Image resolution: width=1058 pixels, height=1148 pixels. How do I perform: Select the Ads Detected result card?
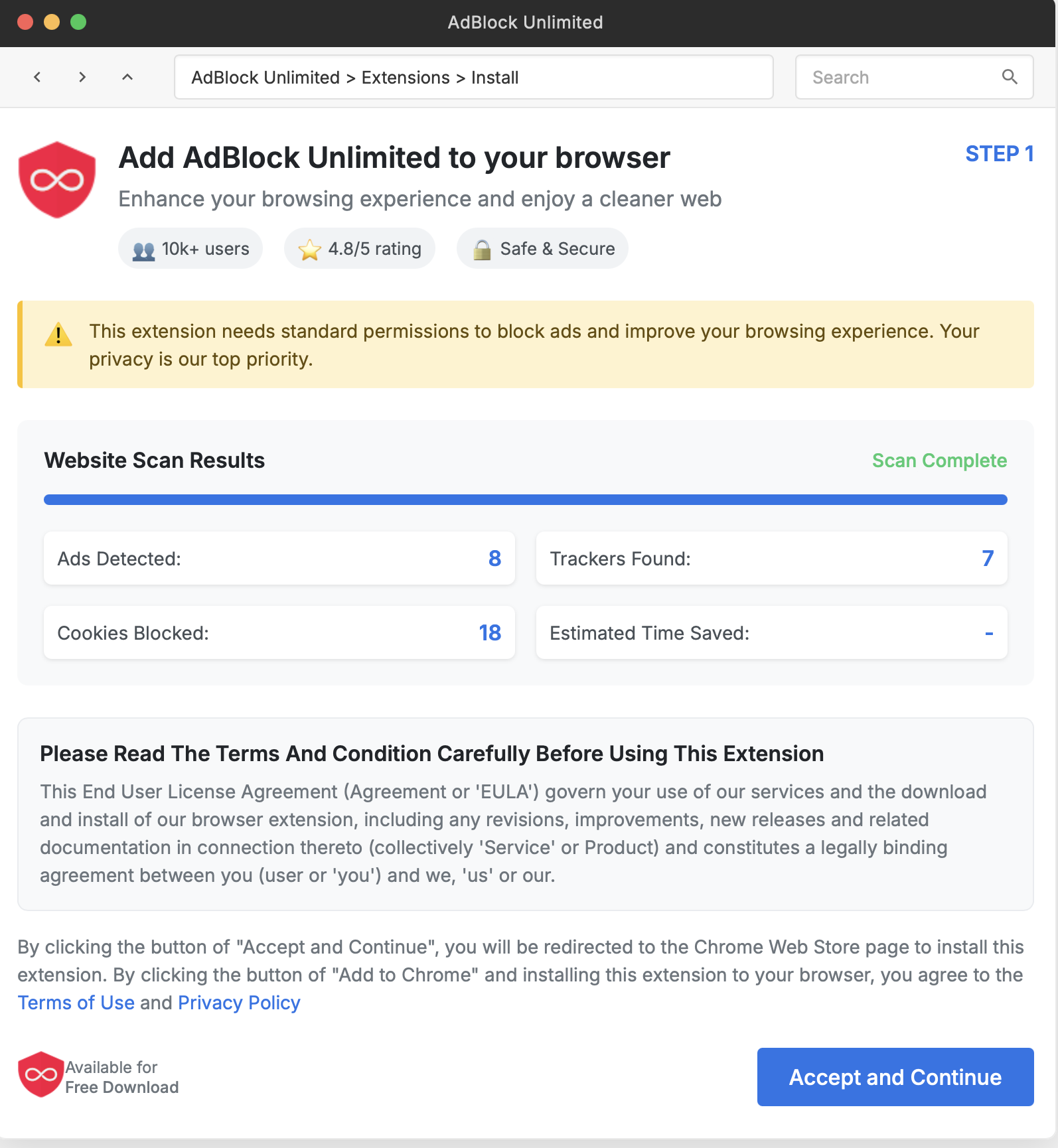[x=279, y=558]
